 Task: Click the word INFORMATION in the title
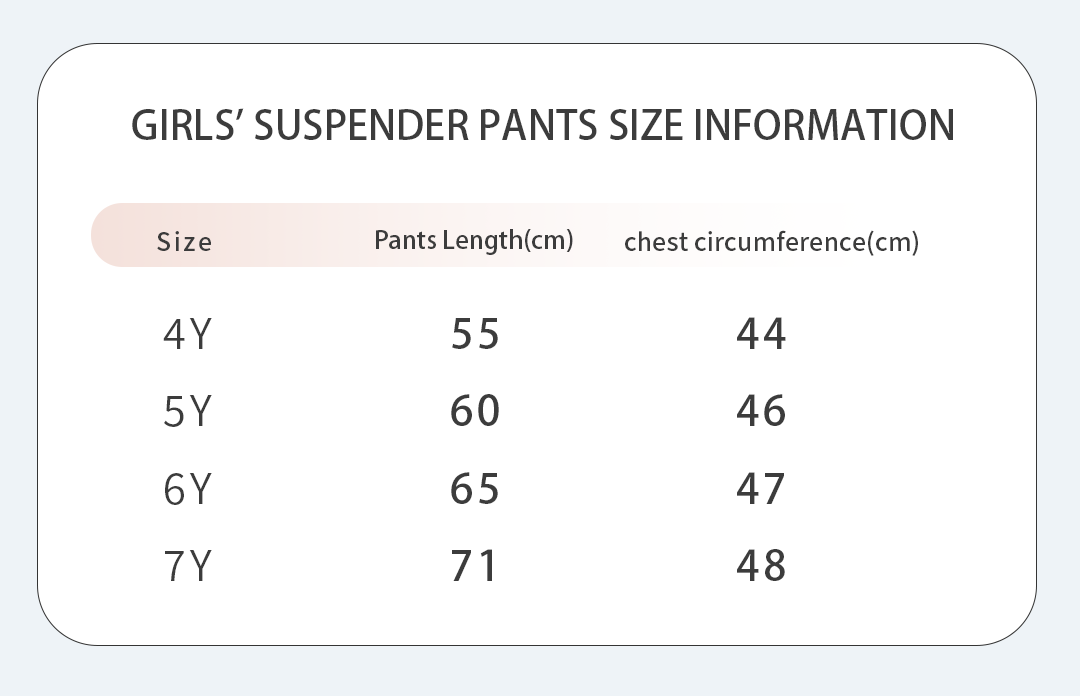[823, 126]
